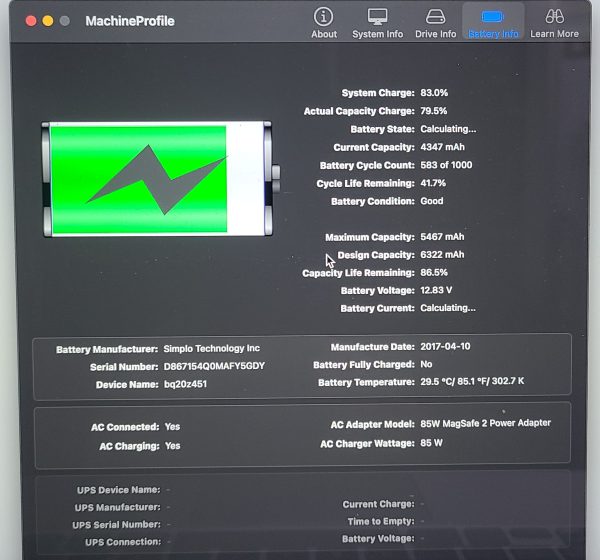Click the gray zoom window button
600x560 pixels.
65,21
